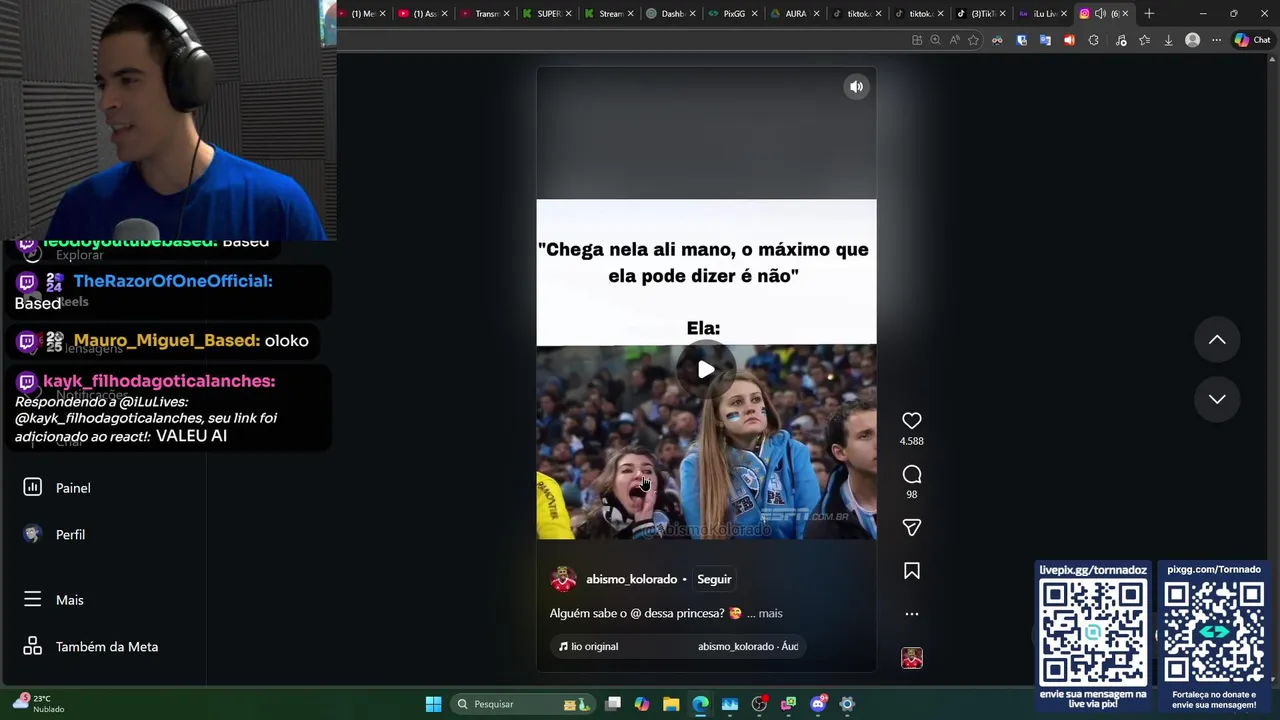Switch to the Stream browser tab
The width and height of the screenshot is (1280, 720).
pos(610,14)
